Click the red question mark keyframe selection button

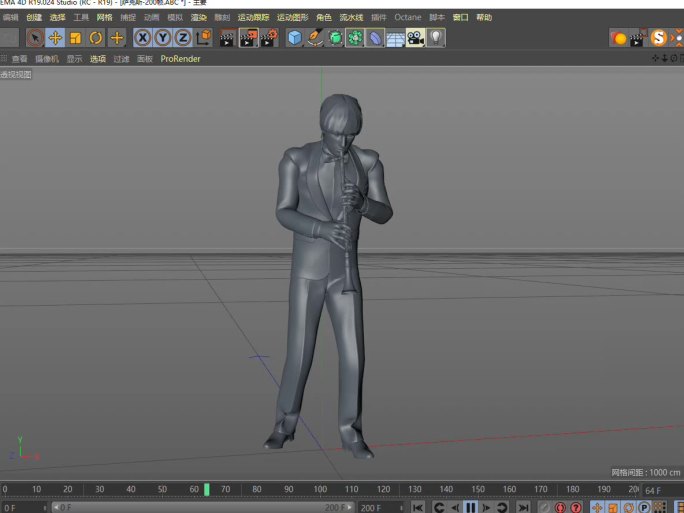click(x=576, y=507)
